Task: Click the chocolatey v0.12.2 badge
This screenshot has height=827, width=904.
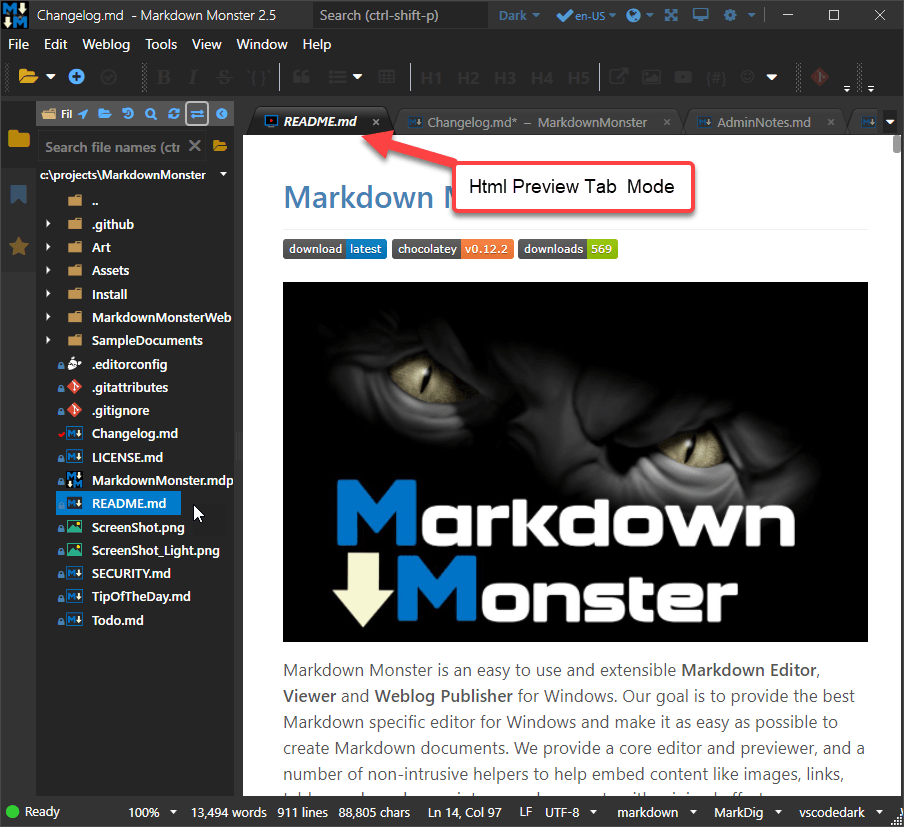Action: pyautogui.click(x=453, y=249)
